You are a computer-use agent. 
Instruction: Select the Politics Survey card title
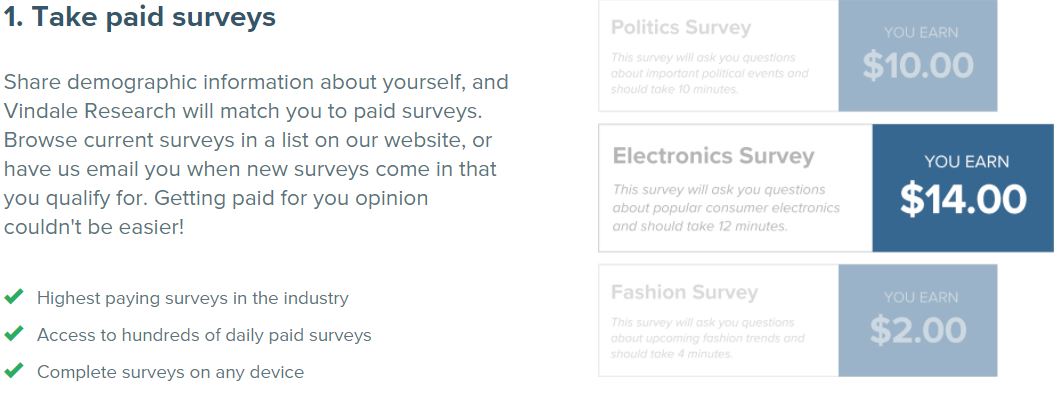click(681, 28)
